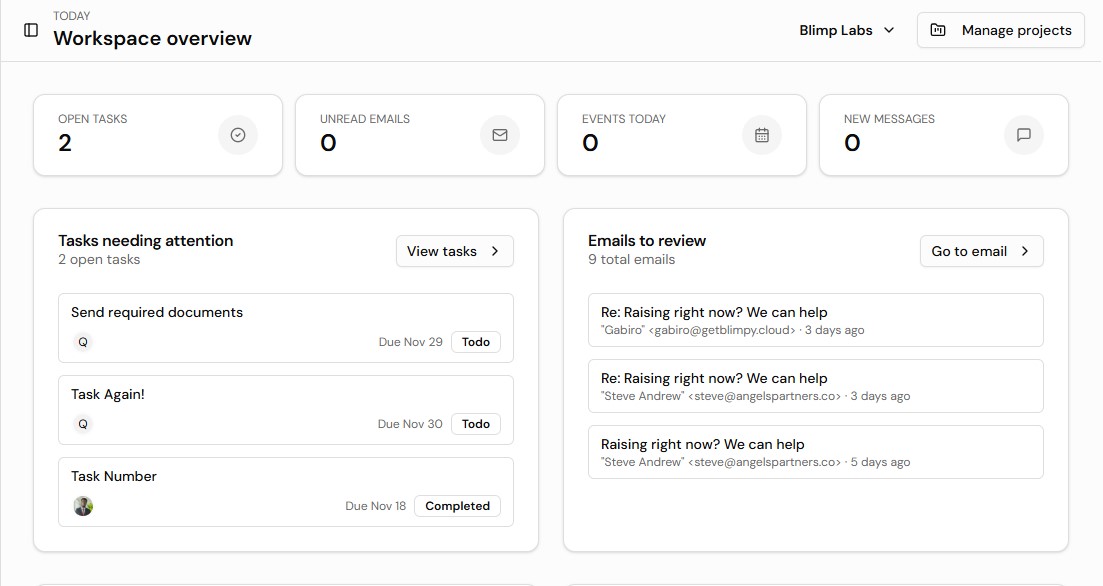Click the Q avatar on Send required documents
This screenshot has height=586, width=1103.
[x=83, y=342]
